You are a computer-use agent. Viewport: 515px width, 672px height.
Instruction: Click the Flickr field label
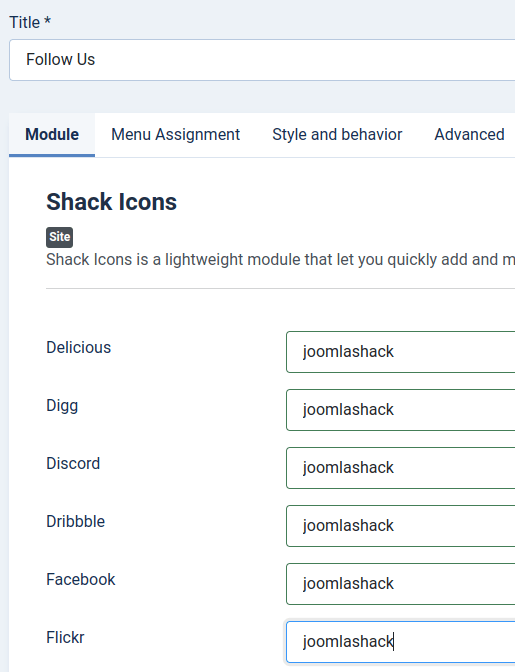pos(65,638)
